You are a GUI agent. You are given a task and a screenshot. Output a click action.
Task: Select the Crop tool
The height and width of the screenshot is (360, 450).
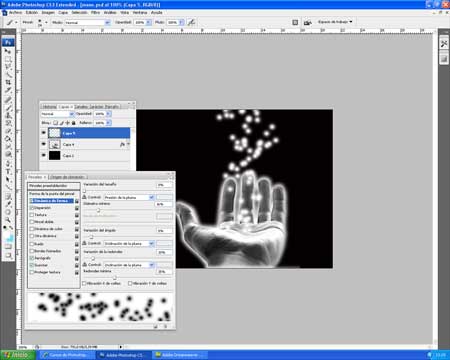click(8, 82)
